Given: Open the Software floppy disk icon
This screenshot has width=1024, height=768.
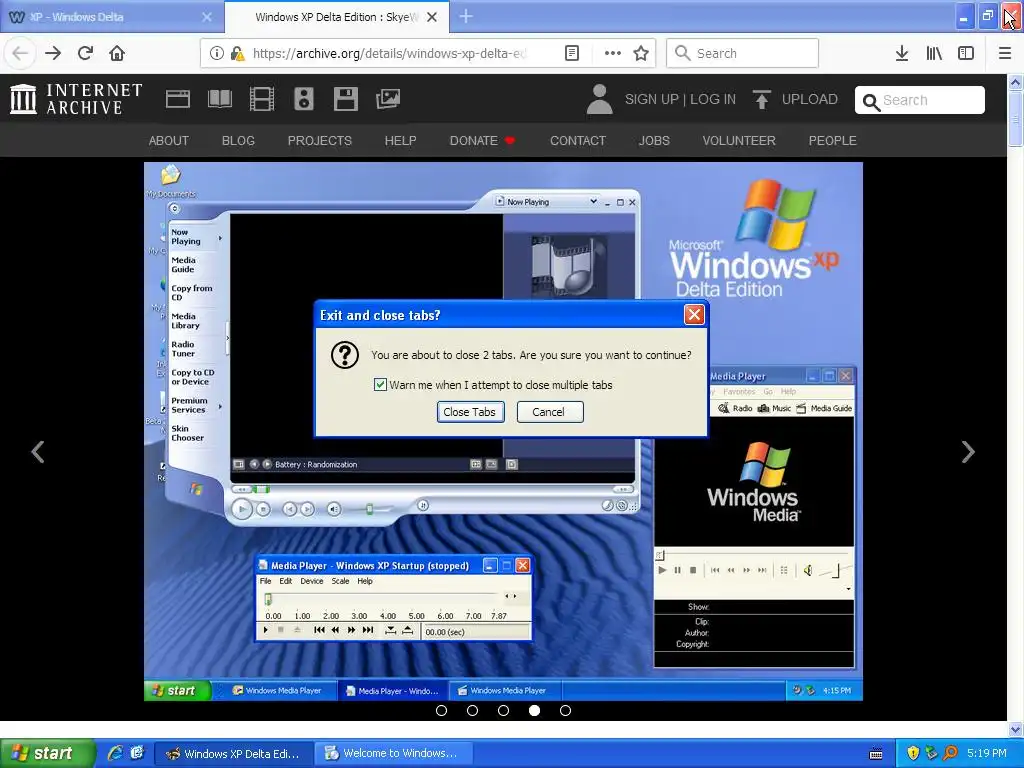Looking at the screenshot, I should click(x=345, y=99).
